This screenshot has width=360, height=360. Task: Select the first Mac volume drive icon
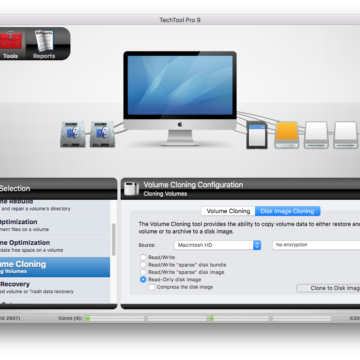73,134
